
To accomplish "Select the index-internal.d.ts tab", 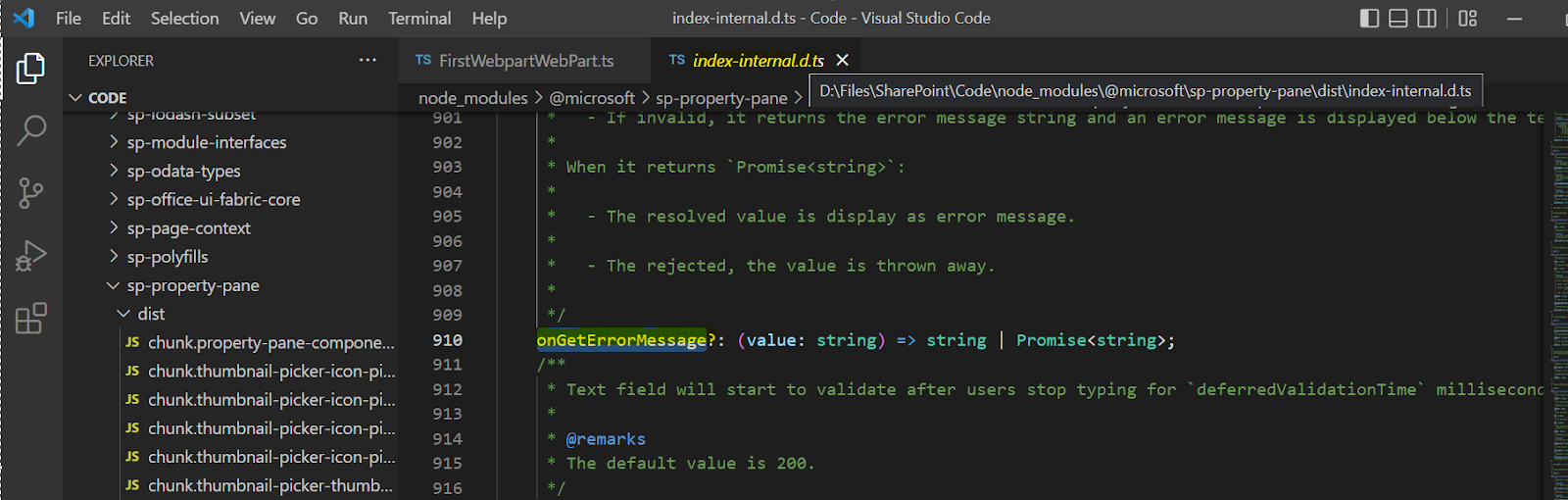I will tap(757, 60).
